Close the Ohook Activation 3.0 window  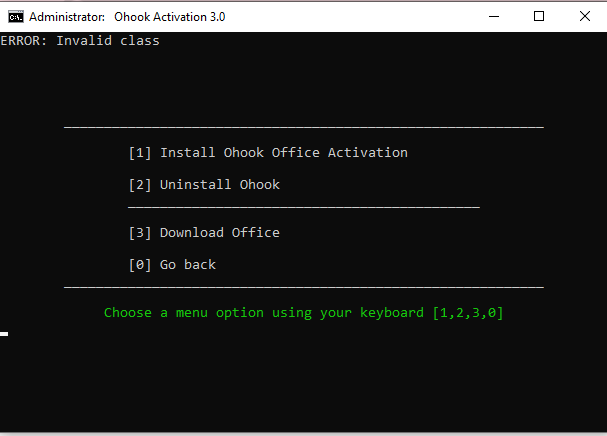(585, 17)
